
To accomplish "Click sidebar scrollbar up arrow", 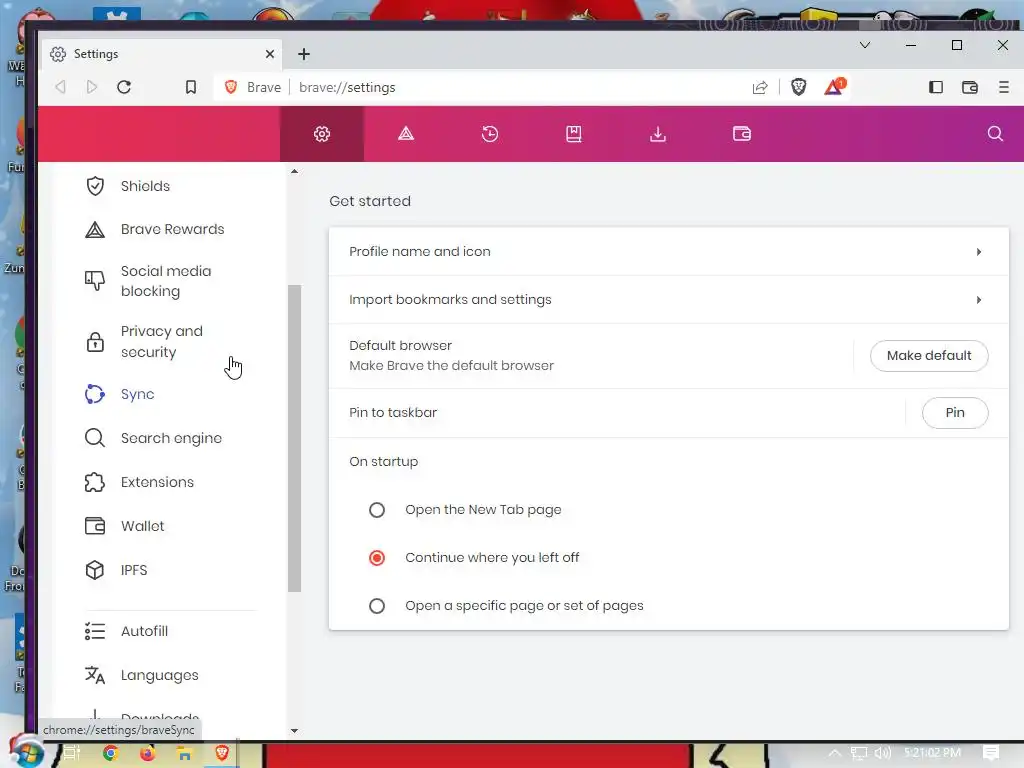I will [x=295, y=171].
